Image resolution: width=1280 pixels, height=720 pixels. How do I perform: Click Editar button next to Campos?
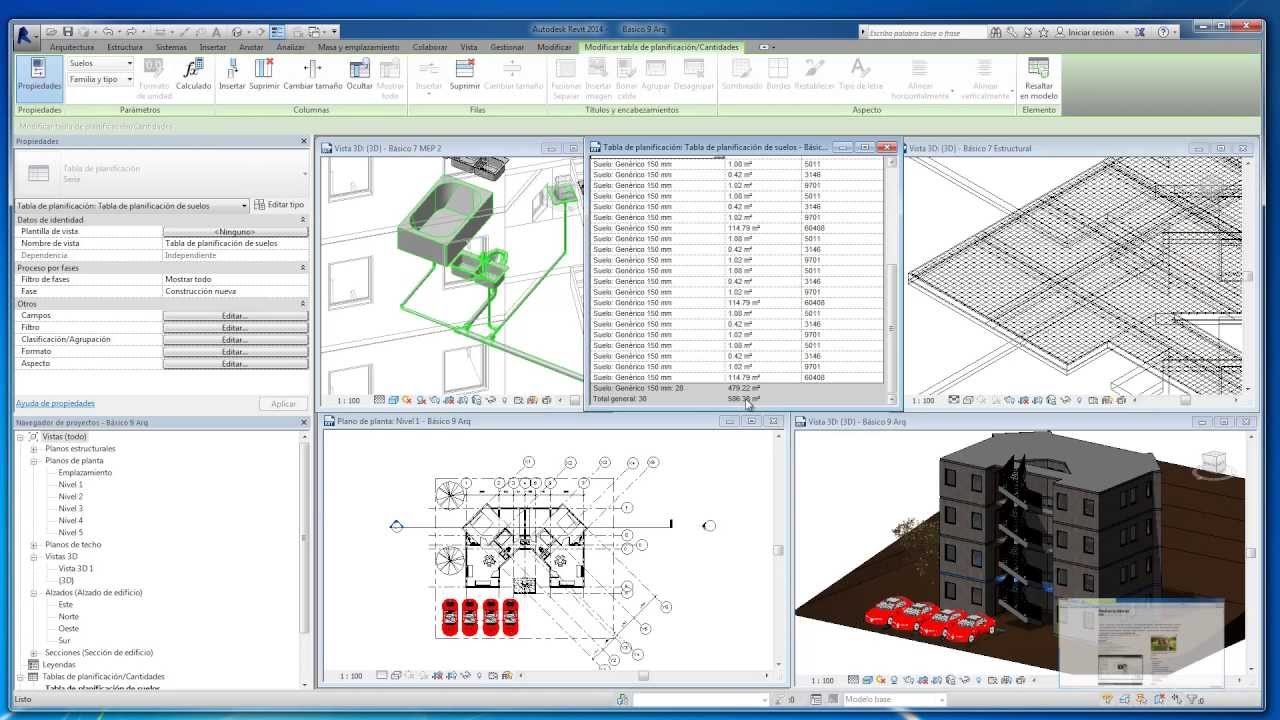[235, 316]
